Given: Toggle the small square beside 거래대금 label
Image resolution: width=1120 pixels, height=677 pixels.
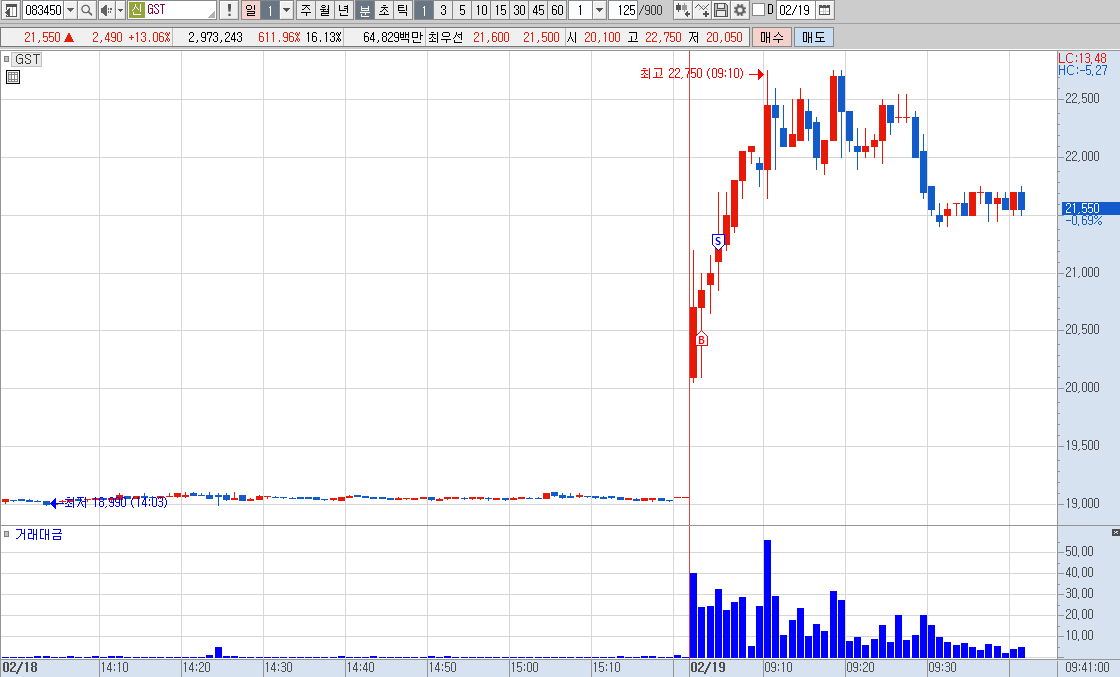Looking at the screenshot, I should (x=6, y=534).
